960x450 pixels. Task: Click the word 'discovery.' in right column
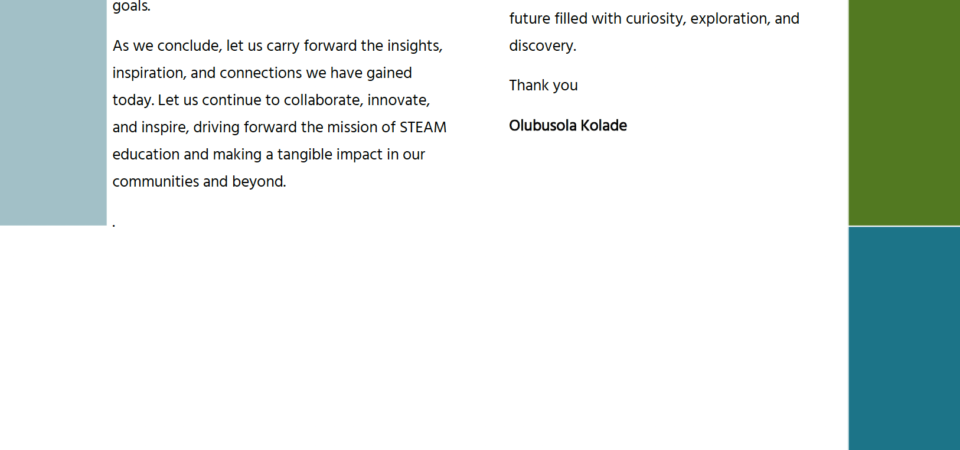tap(542, 46)
